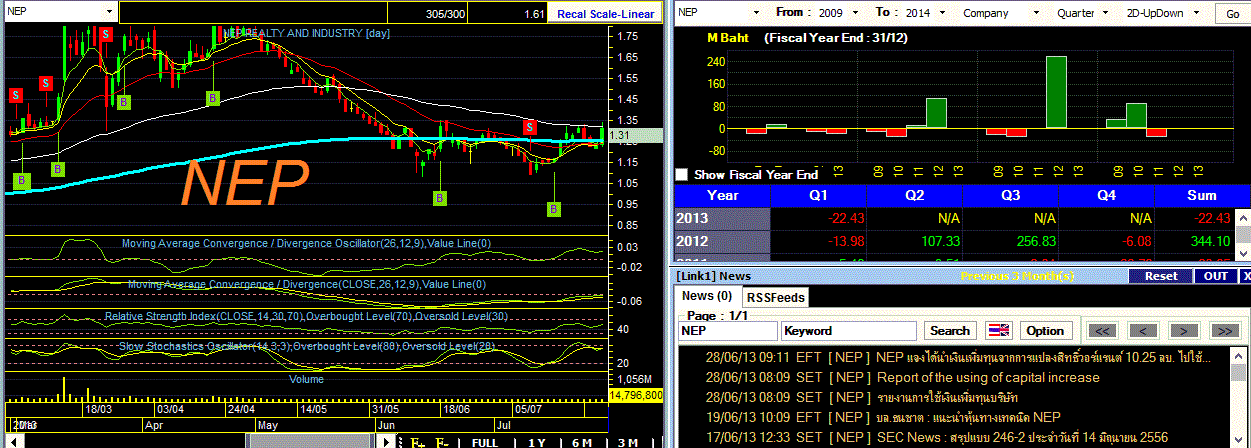Go to previous news page with < button
This screenshot has width=1251, height=448.
point(1142,330)
